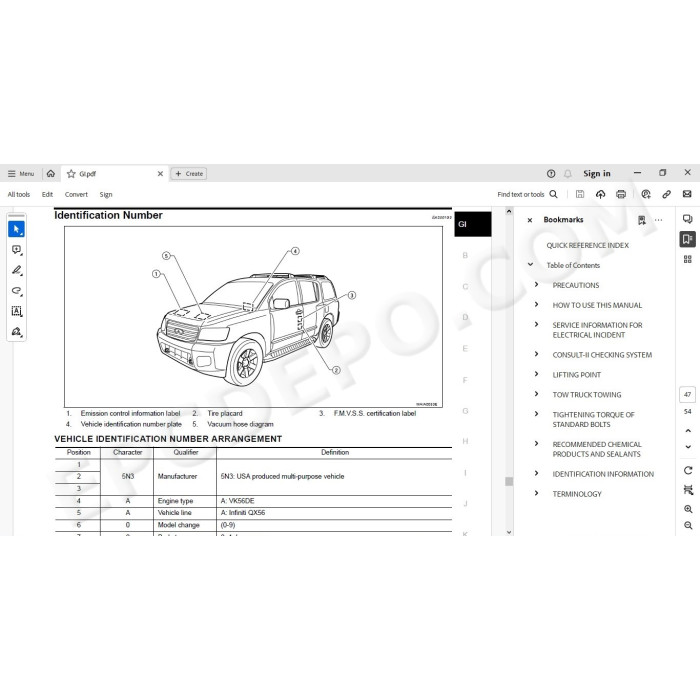700x700 pixels.
Task: Click the cloud upload icon
Action: point(600,194)
